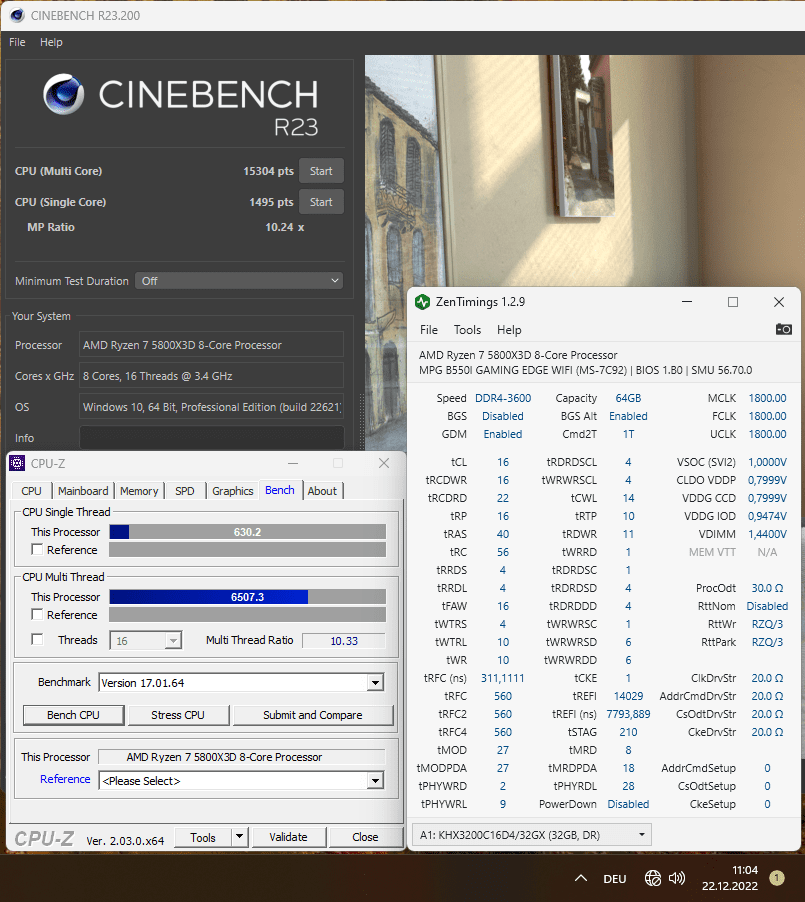Image resolution: width=805 pixels, height=902 pixels.
Task: Expand the memory module A1 selector
Action: click(x=532, y=835)
